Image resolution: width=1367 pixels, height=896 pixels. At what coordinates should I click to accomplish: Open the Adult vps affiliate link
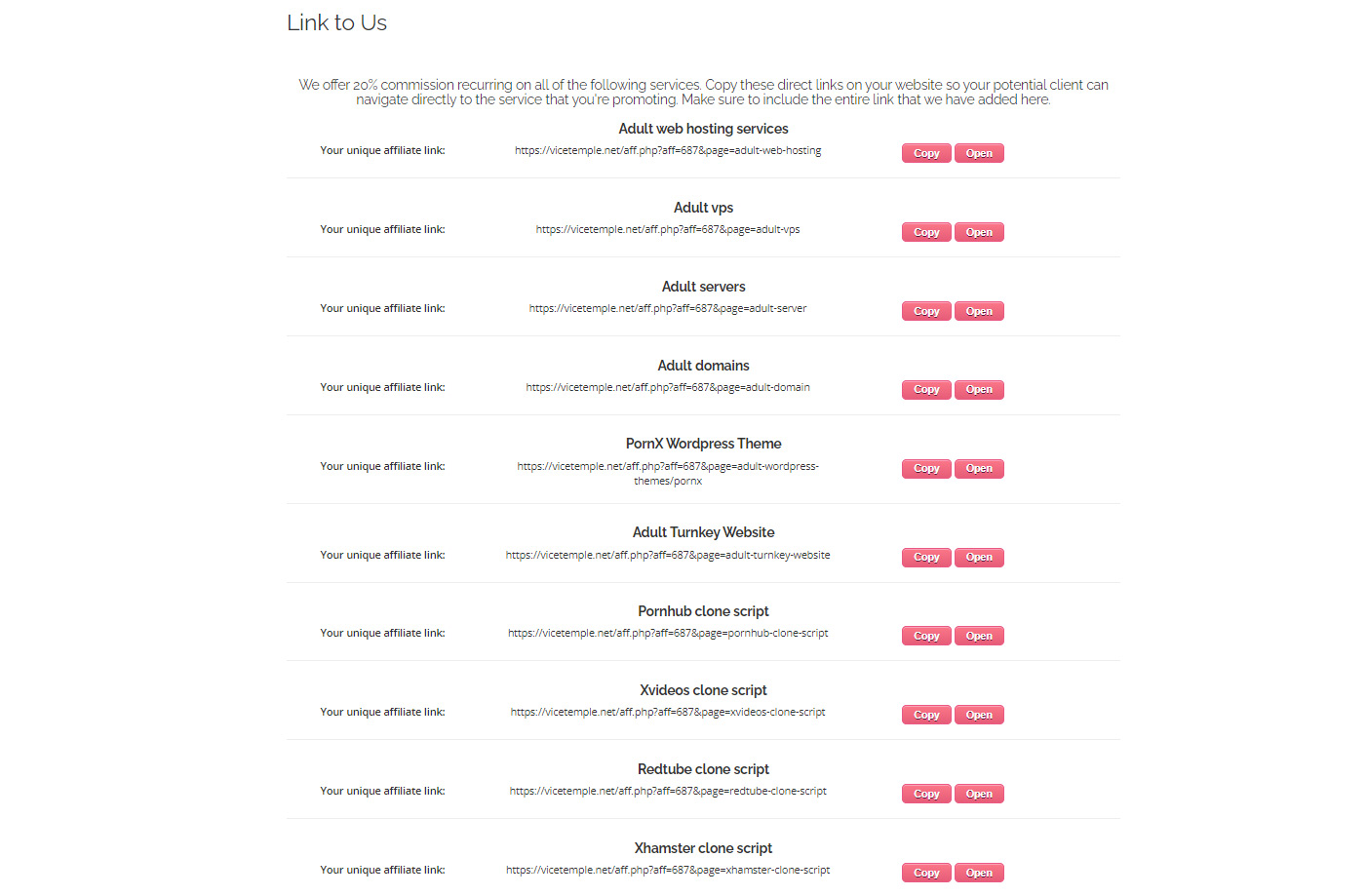979,233
